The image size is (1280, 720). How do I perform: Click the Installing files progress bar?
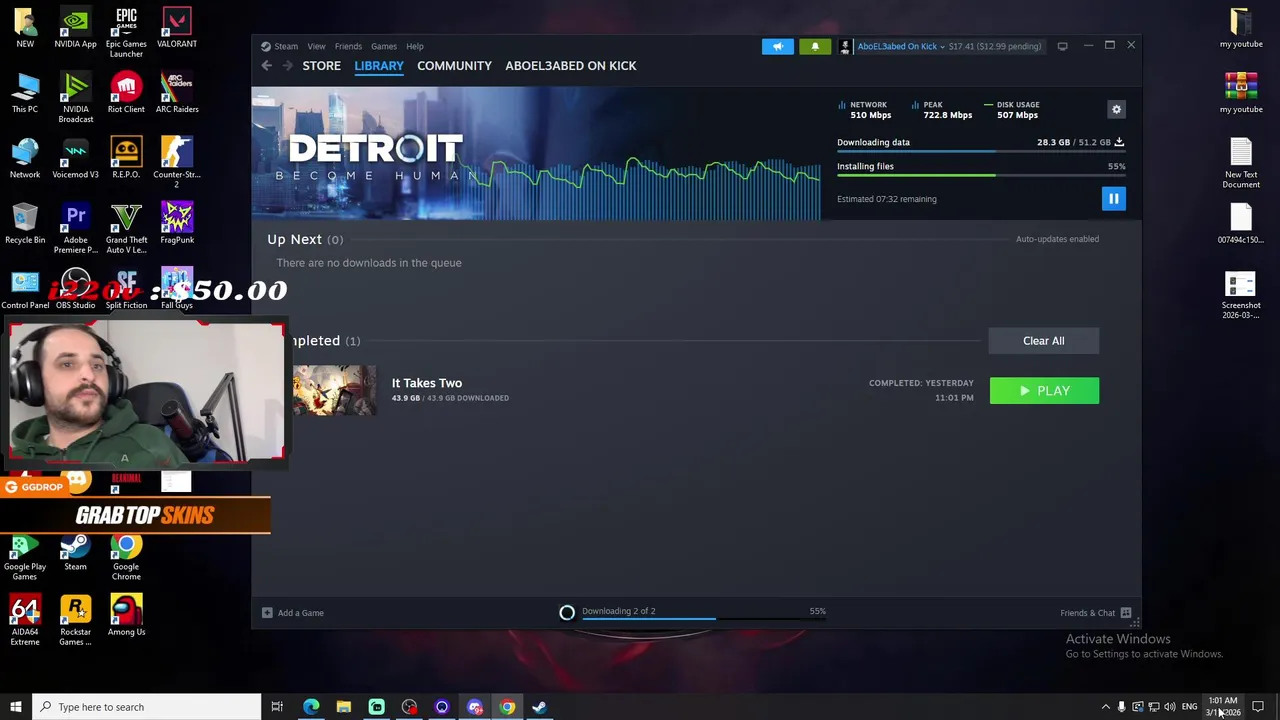pyautogui.click(x=980, y=176)
